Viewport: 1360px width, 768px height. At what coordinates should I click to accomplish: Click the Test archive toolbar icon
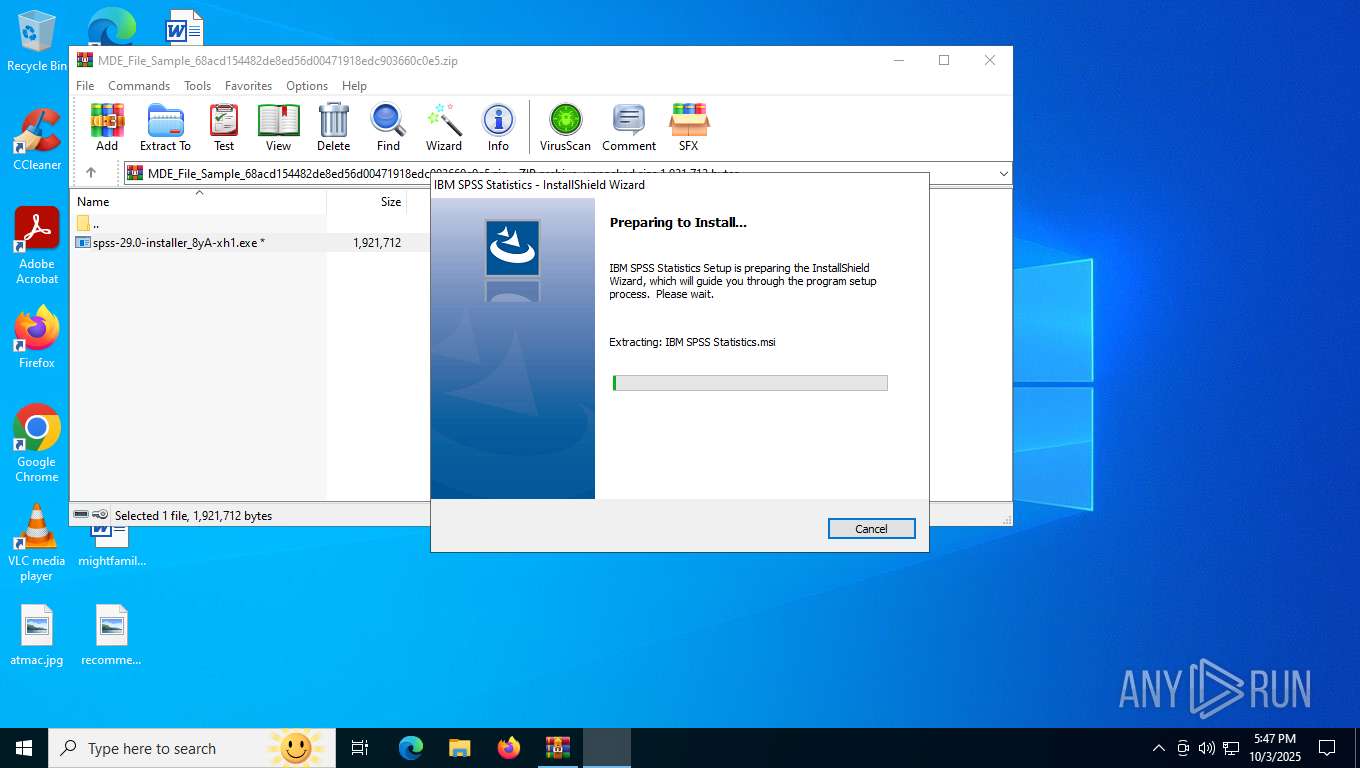(224, 127)
